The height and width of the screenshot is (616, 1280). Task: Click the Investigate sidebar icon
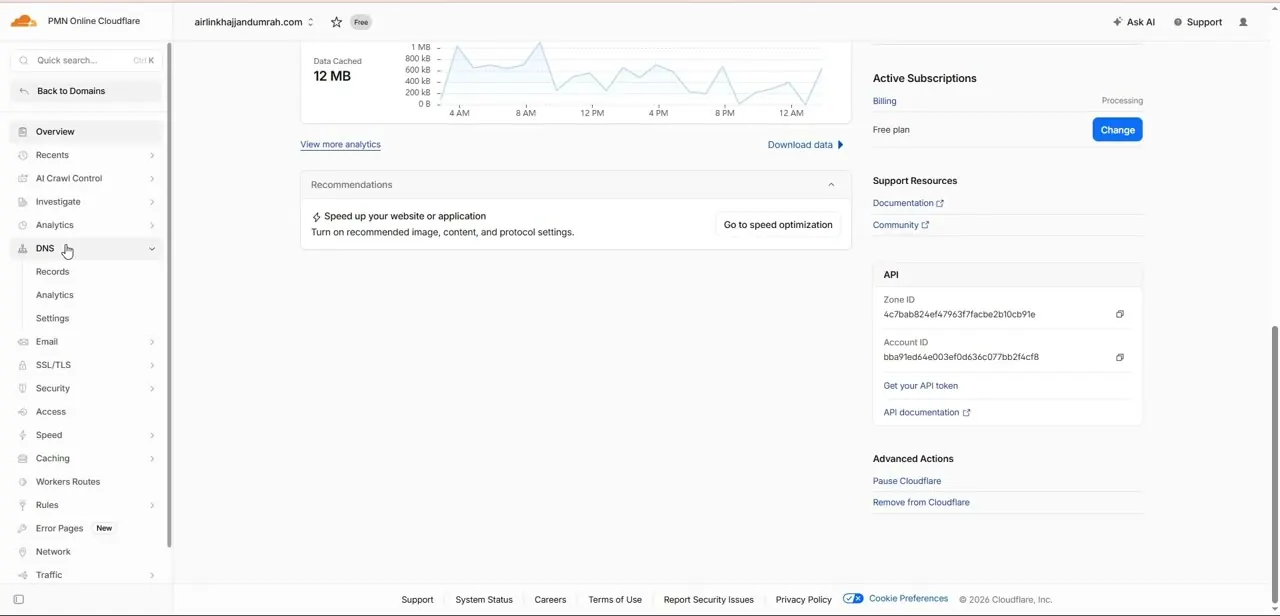coord(22,202)
